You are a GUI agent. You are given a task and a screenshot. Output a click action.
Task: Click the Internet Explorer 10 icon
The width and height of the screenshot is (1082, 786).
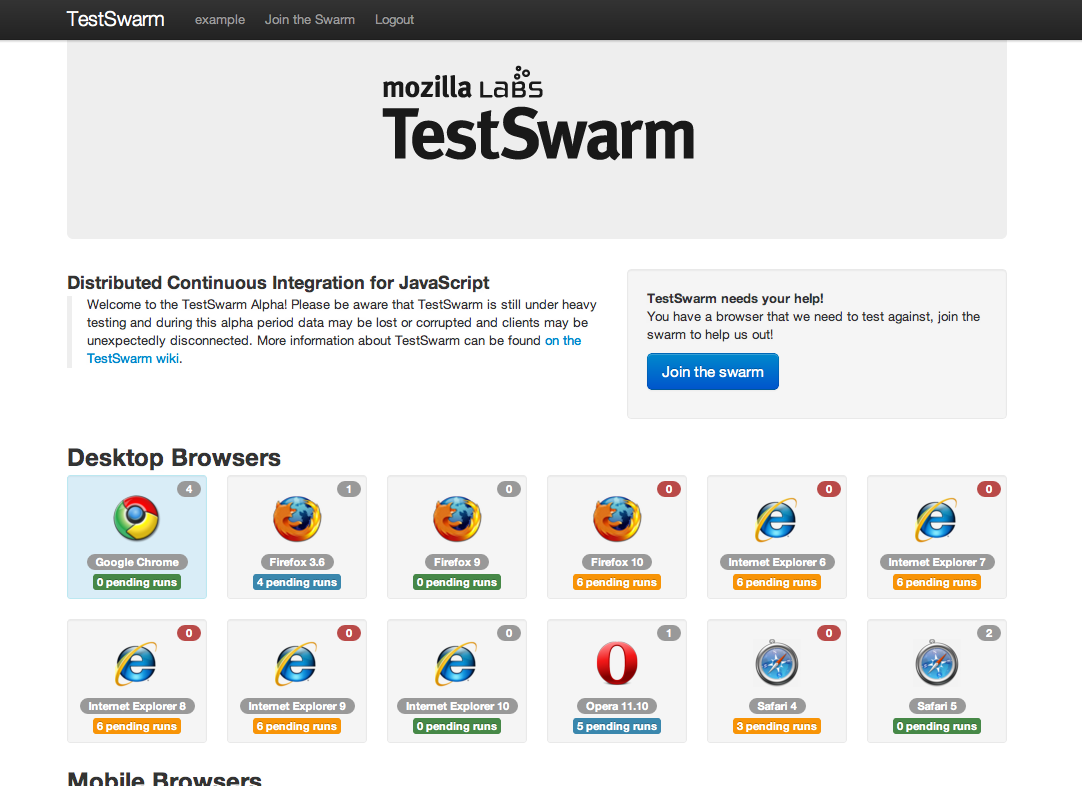point(457,663)
